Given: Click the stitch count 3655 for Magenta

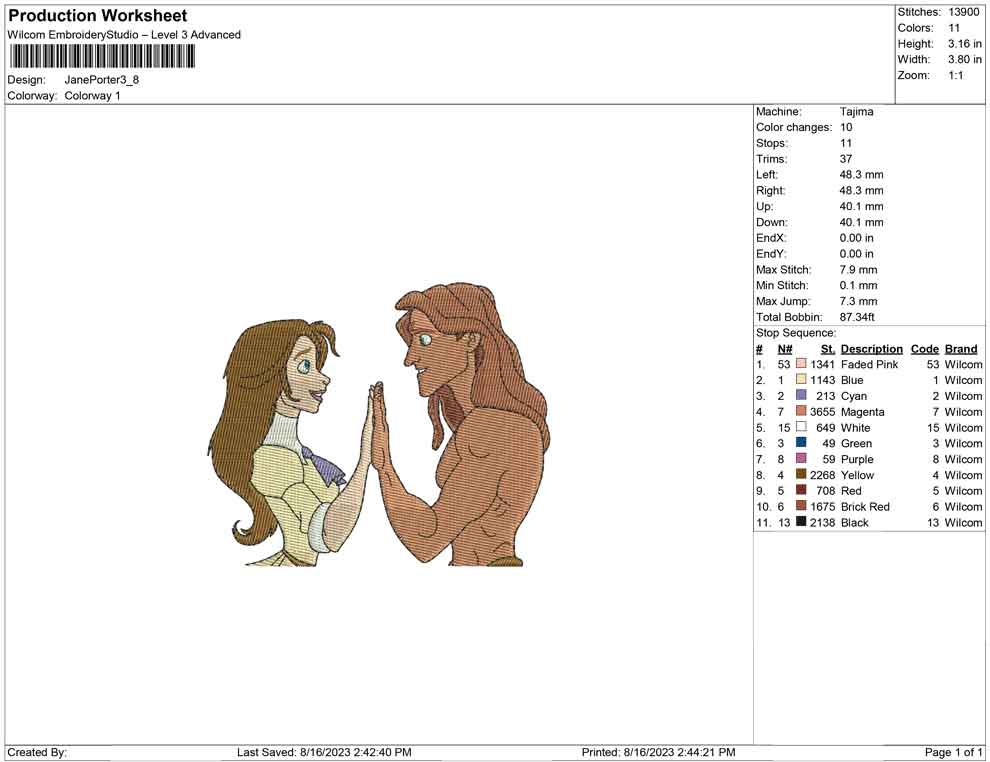Looking at the screenshot, I should [x=822, y=412].
